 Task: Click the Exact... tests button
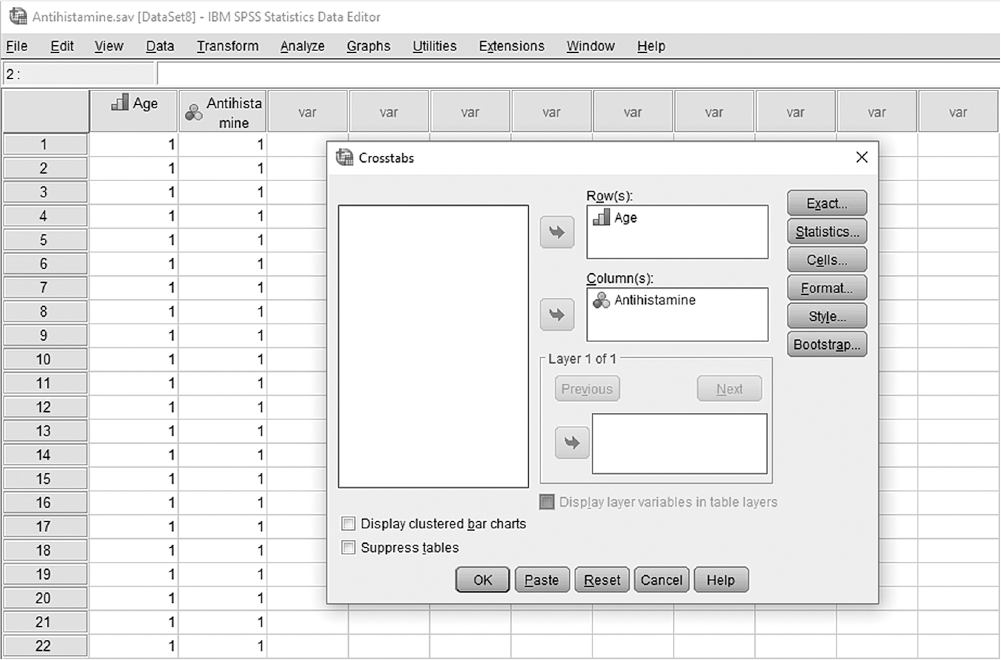pos(827,204)
